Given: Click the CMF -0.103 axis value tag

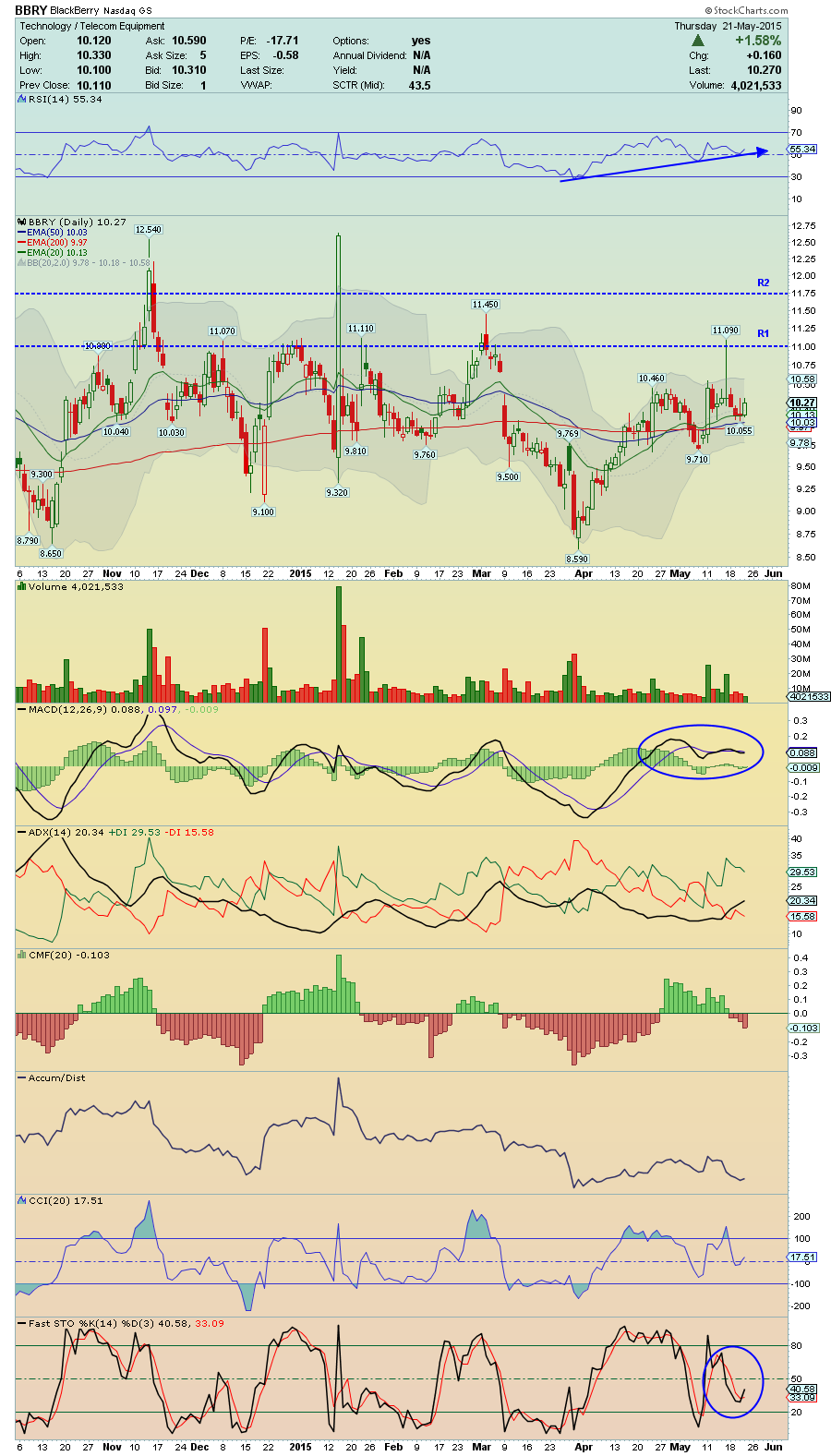Looking at the screenshot, I should click(x=804, y=1028).
